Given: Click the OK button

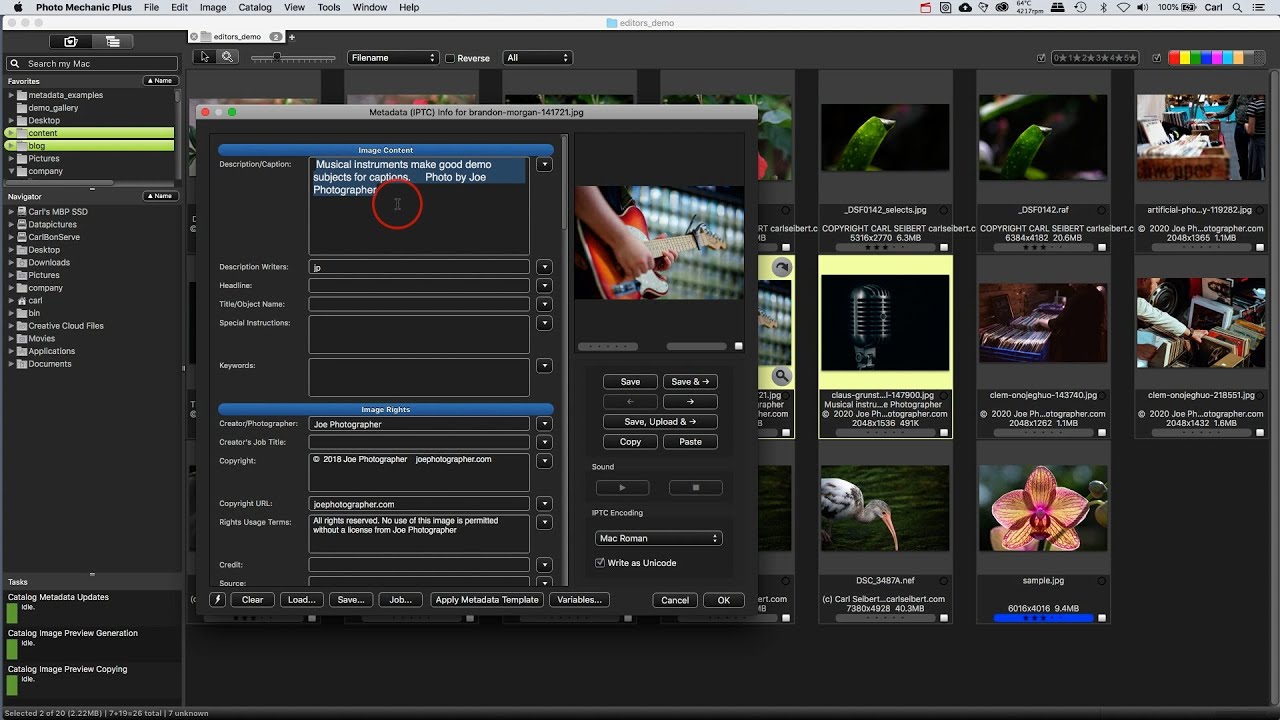Looking at the screenshot, I should pos(723,600).
